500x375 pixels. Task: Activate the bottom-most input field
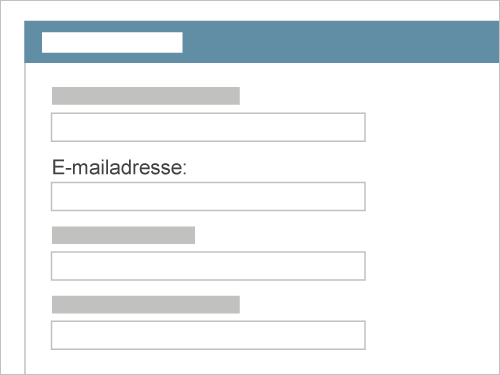coord(208,335)
